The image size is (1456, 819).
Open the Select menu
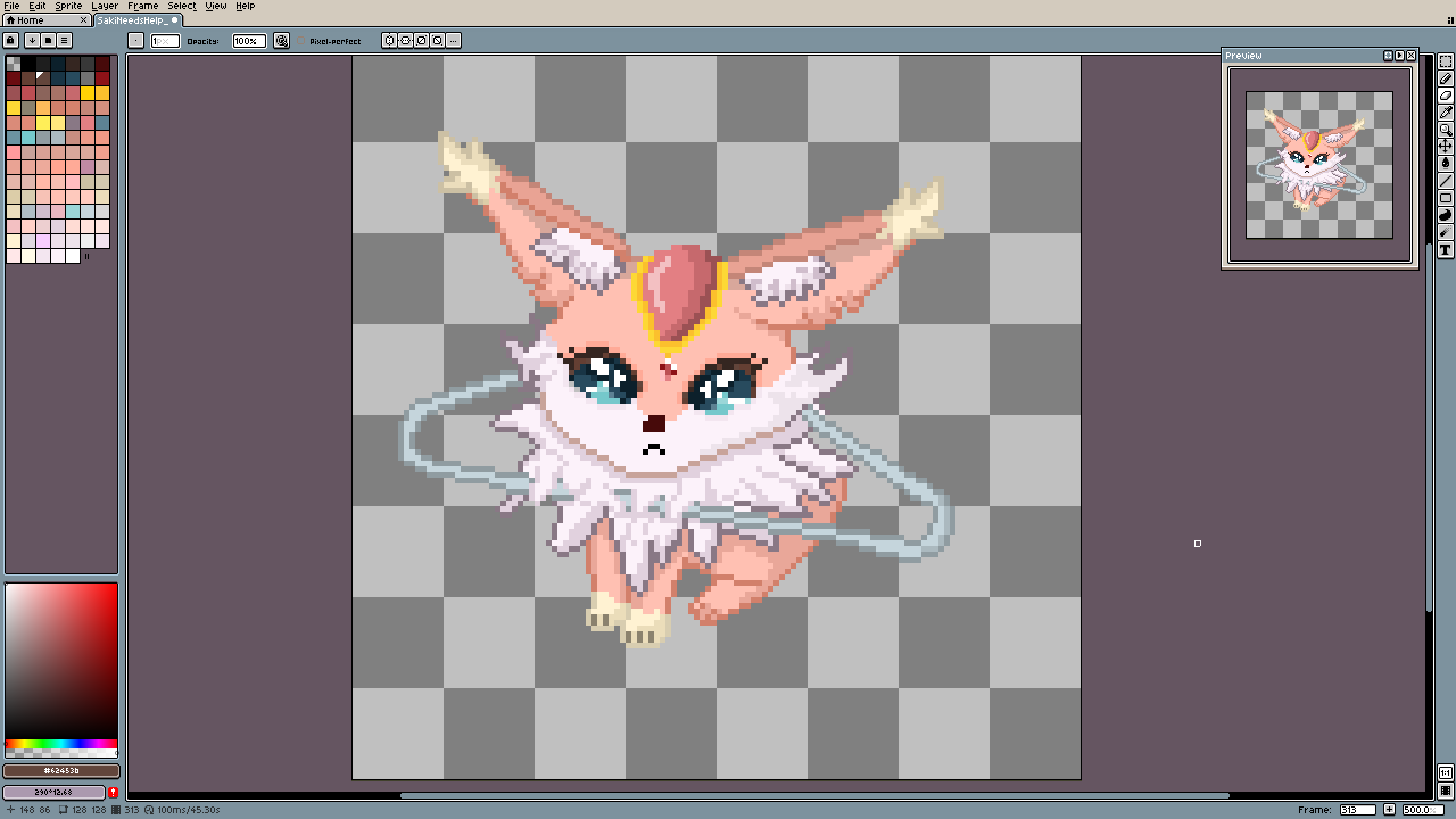coord(181,6)
